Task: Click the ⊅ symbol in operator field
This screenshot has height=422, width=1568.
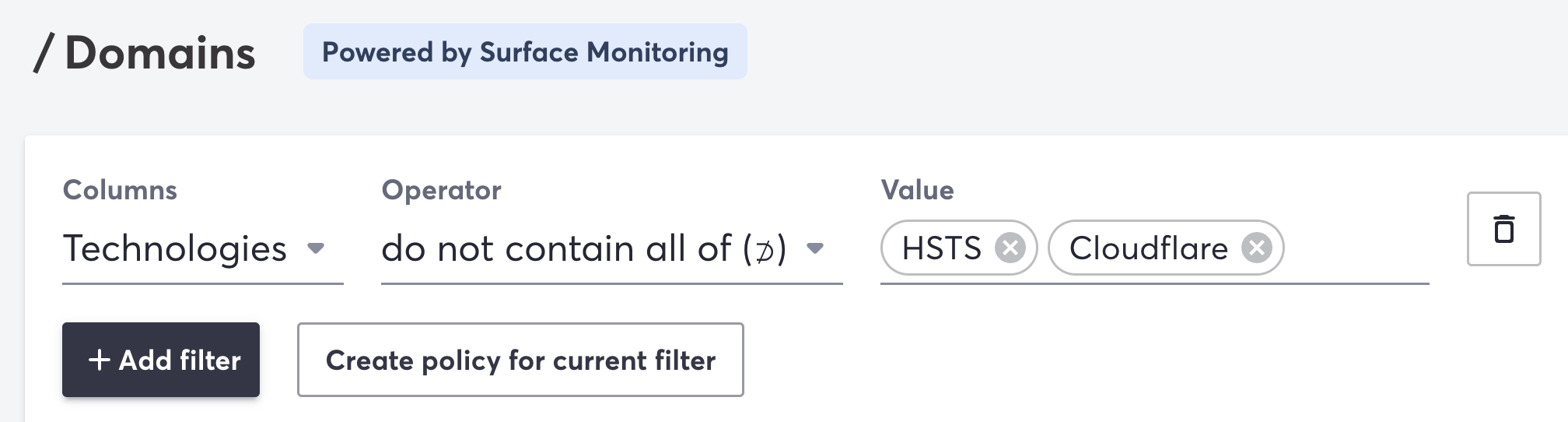Action: click(765, 251)
